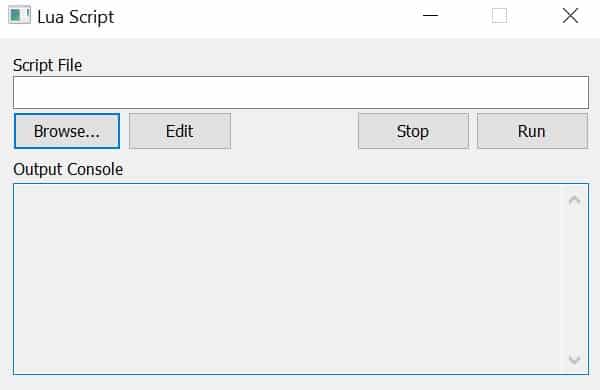Select the Edit button beside Browse
This screenshot has width=600, height=390.
(x=180, y=131)
